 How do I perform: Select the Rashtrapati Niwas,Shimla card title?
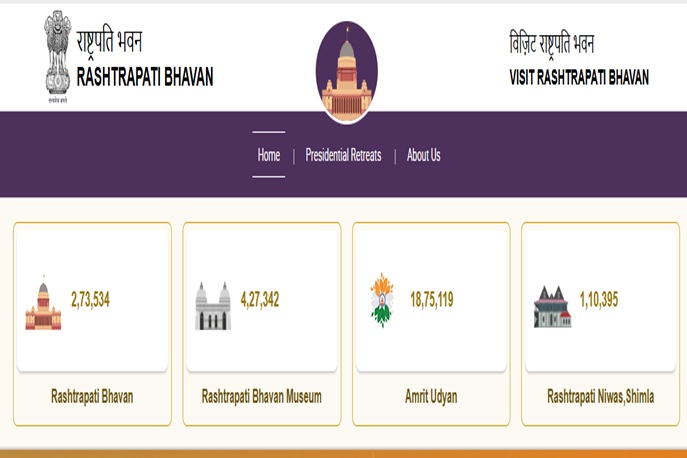pos(601,397)
